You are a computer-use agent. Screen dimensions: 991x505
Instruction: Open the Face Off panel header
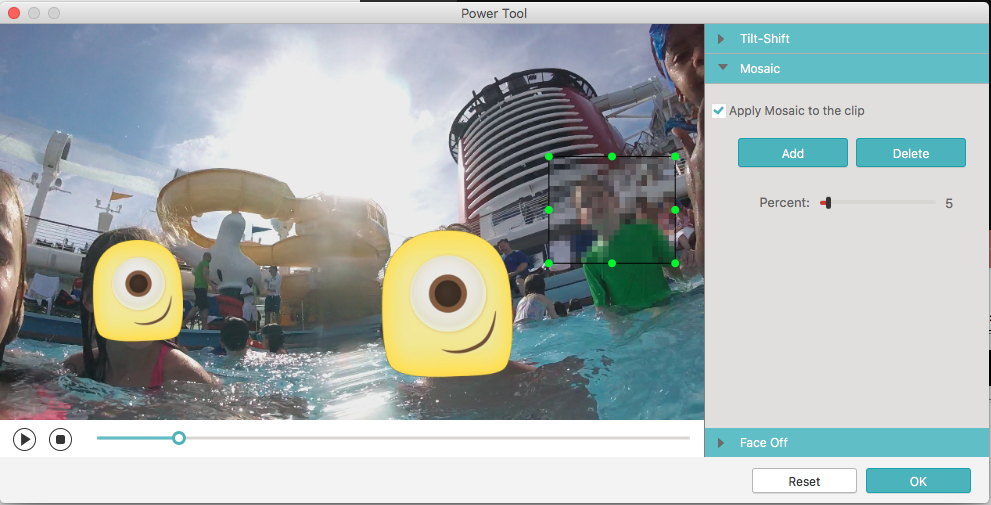click(x=848, y=442)
